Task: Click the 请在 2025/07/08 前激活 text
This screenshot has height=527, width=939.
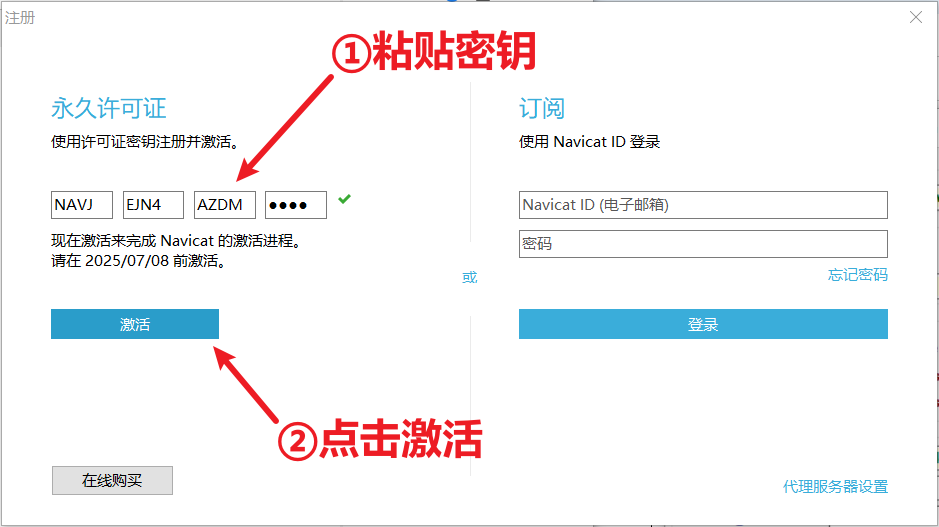Action: pyautogui.click(x=138, y=261)
